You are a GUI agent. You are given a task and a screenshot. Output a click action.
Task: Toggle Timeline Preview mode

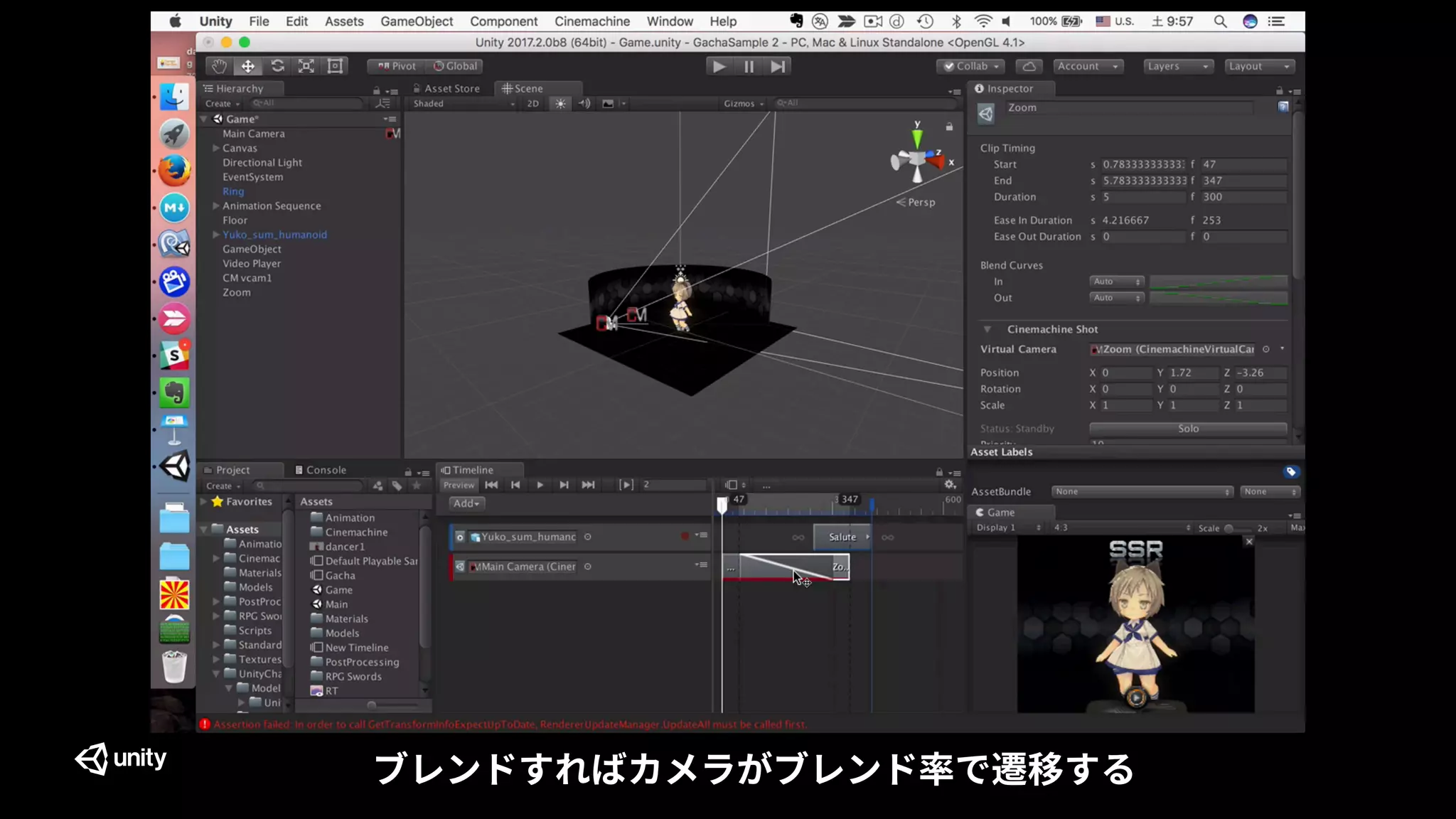(x=459, y=485)
